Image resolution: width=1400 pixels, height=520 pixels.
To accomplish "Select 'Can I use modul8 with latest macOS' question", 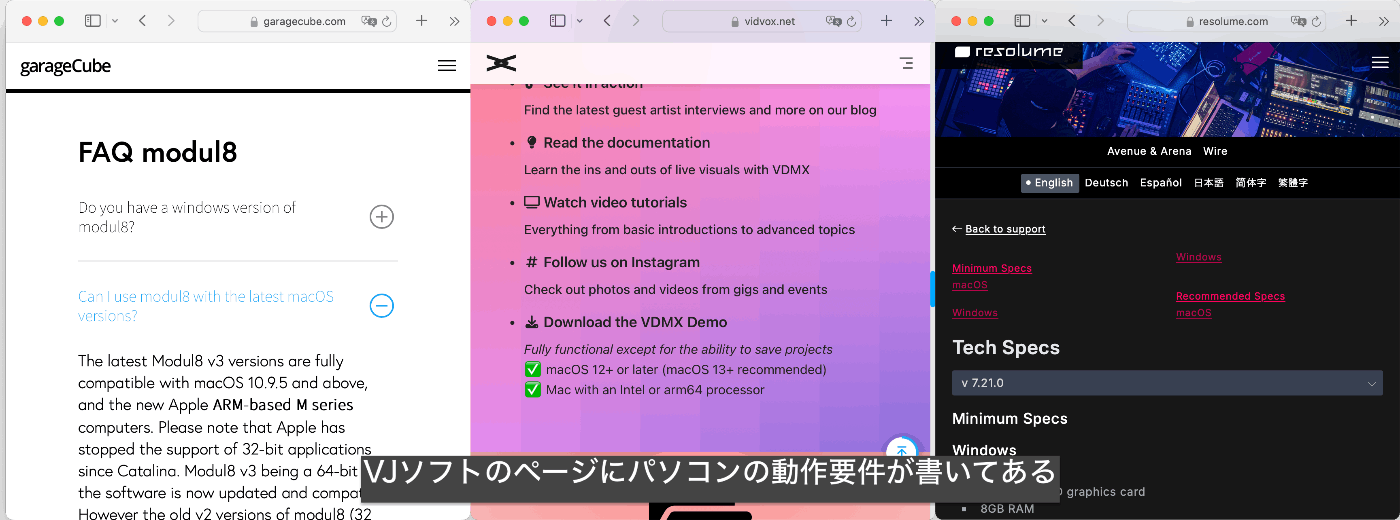I will click(206, 306).
